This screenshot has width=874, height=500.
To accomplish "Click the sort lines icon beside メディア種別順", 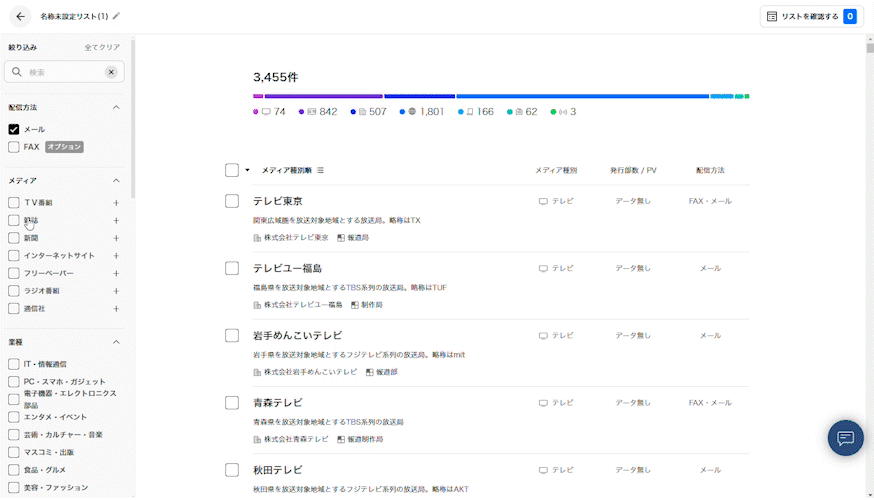I will coord(320,170).
